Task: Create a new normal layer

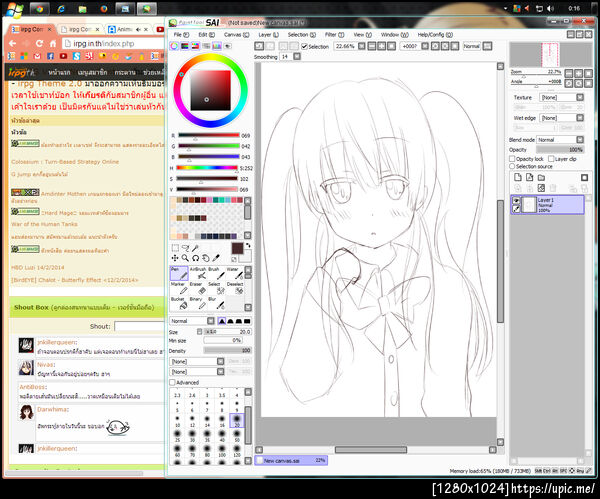Action: (518, 177)
